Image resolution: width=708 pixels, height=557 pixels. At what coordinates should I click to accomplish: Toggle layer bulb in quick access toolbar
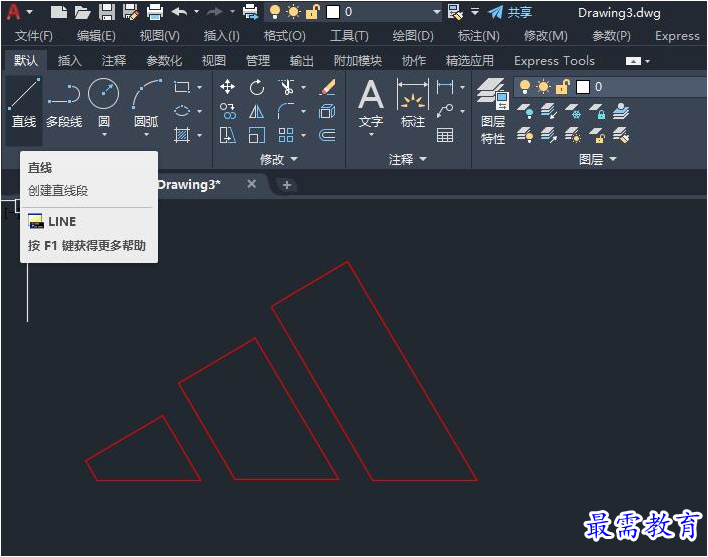(275, 12)
